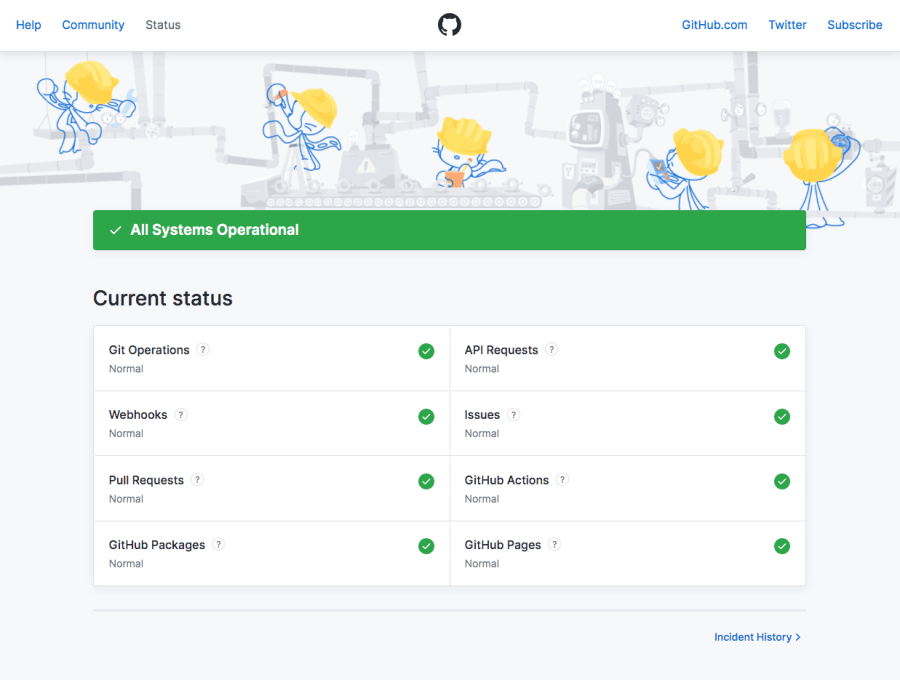Click the GitHub octocat logo
The width and height of the screenshot is (900, 680).
[x=449, y=24]
